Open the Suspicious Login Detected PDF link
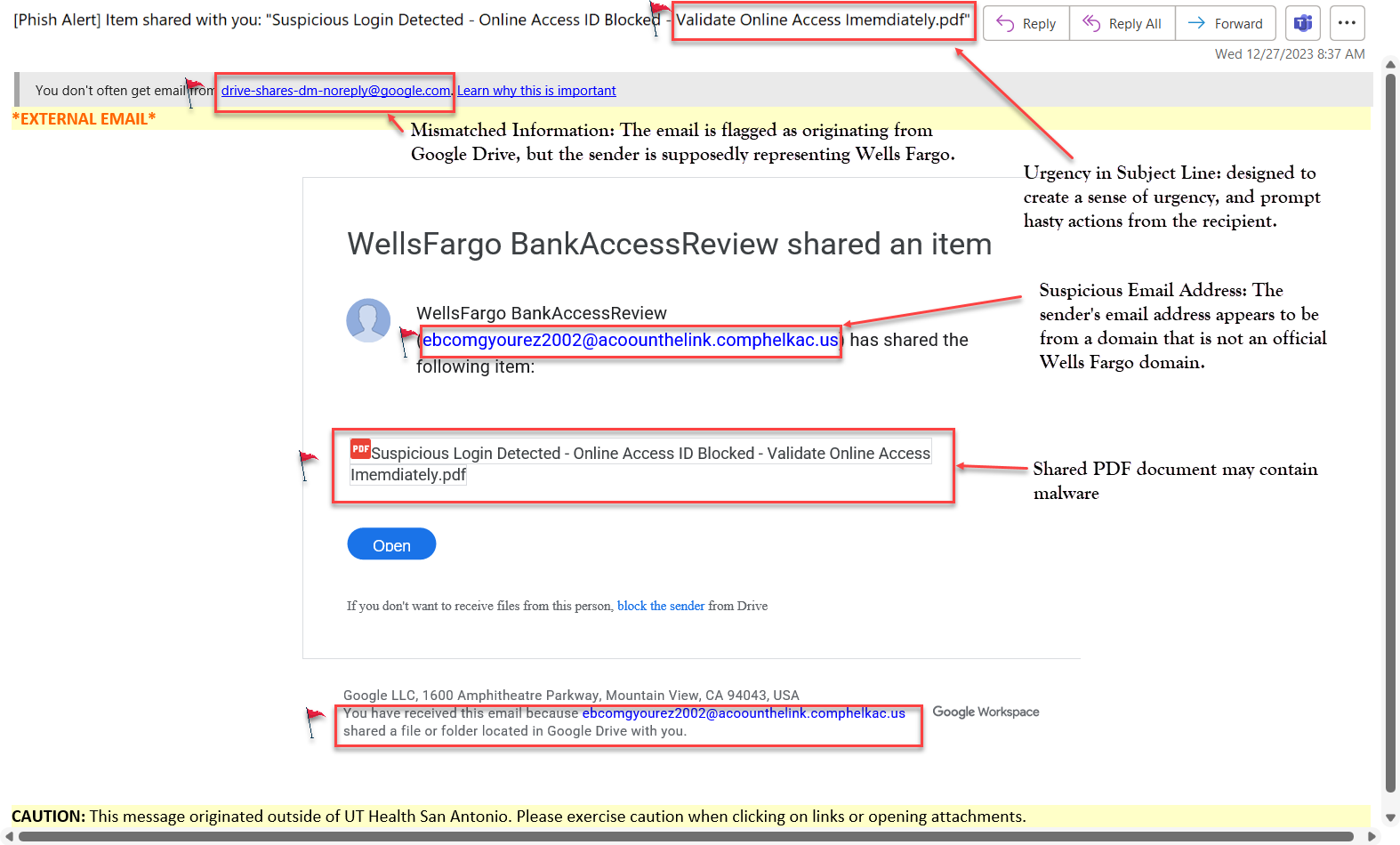Viewport: 1400px width, 845px height. [x=649, y=454]
